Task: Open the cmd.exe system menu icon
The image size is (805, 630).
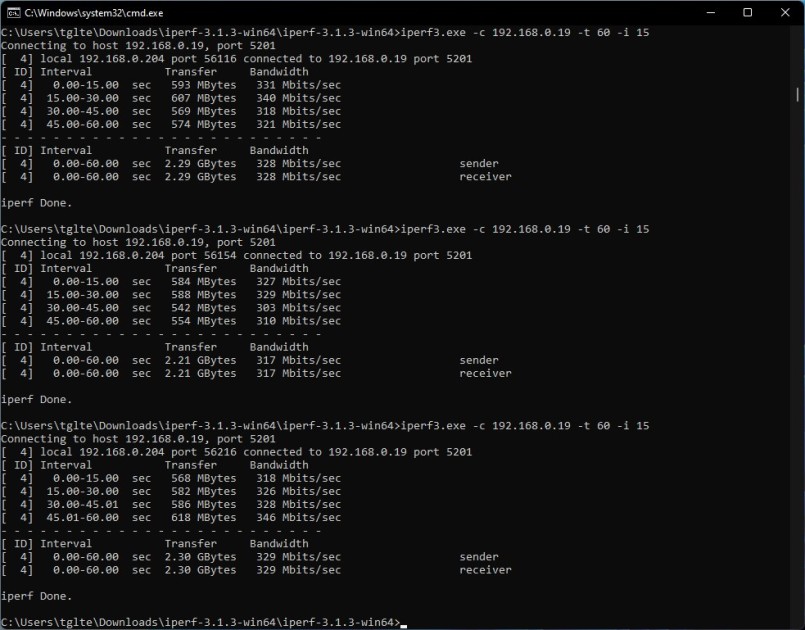Action: [x=13, y=13]
